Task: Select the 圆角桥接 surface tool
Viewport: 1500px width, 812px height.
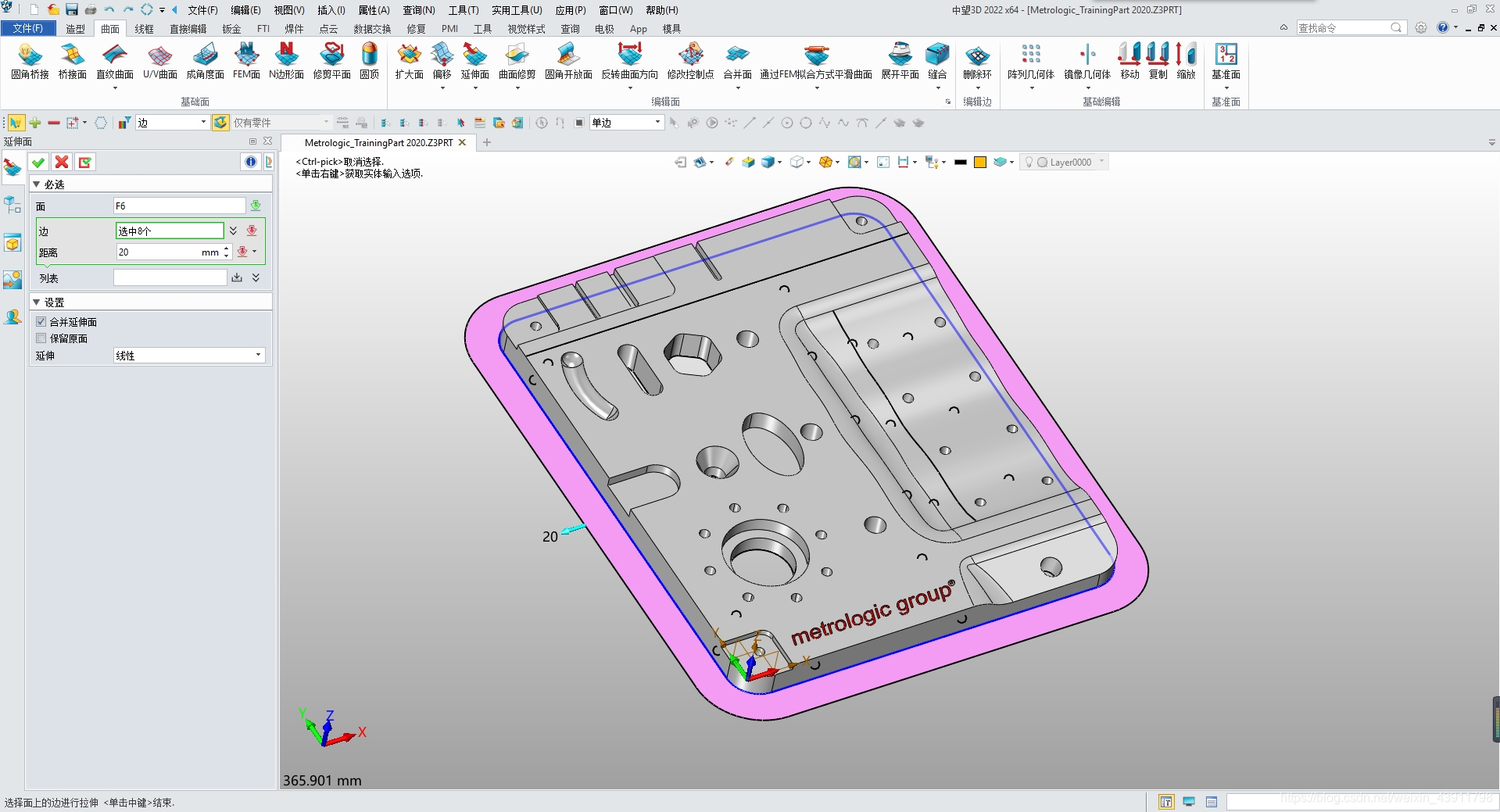Action: 30,61
